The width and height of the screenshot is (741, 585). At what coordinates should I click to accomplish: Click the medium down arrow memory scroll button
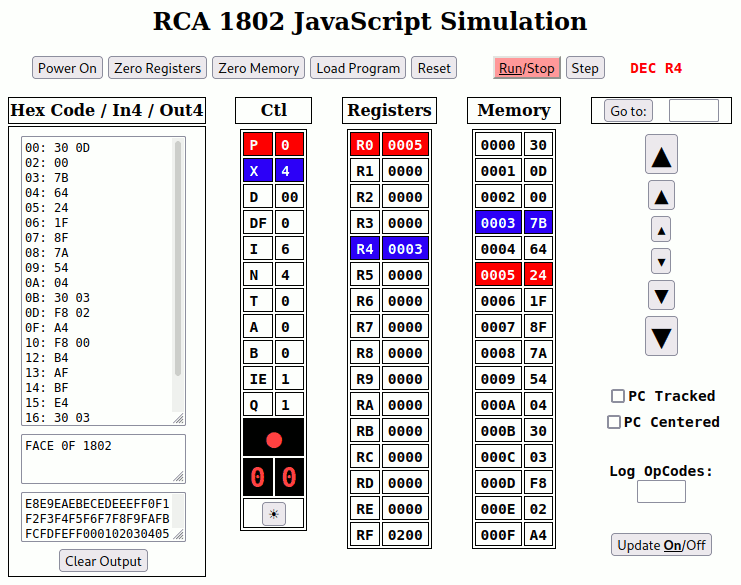click(661, 295)
